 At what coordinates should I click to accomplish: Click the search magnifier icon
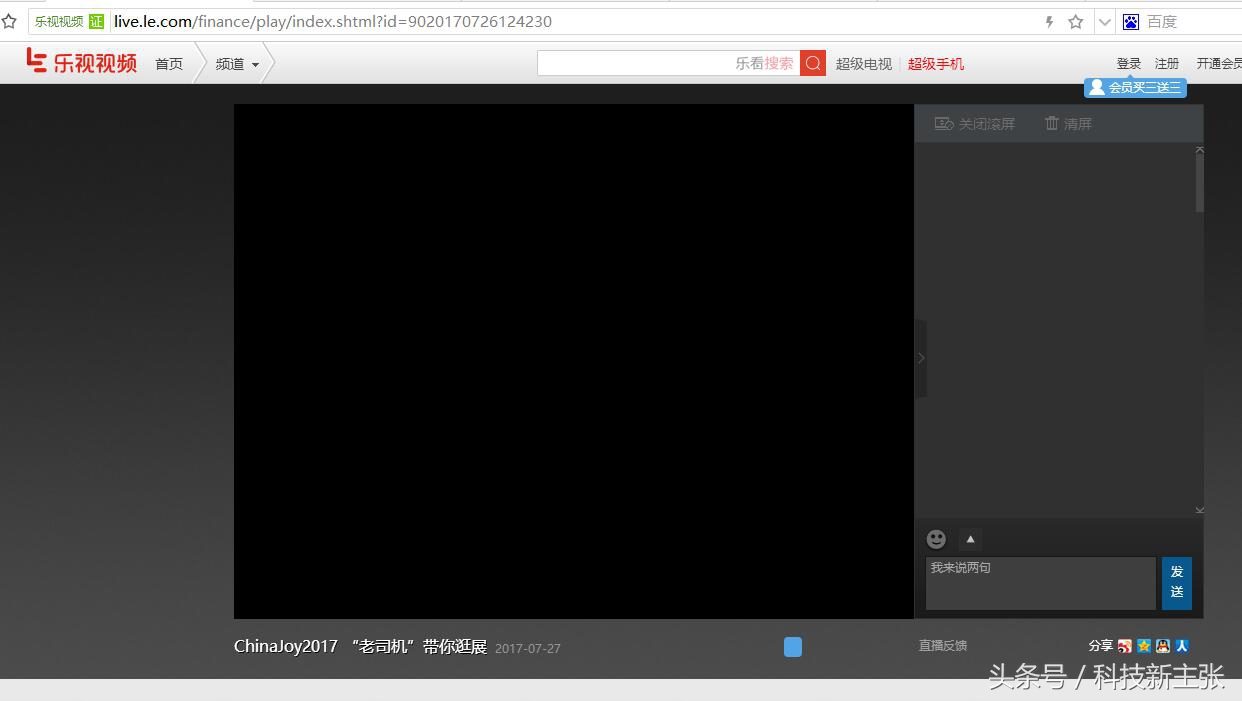[x=812, y=62]
